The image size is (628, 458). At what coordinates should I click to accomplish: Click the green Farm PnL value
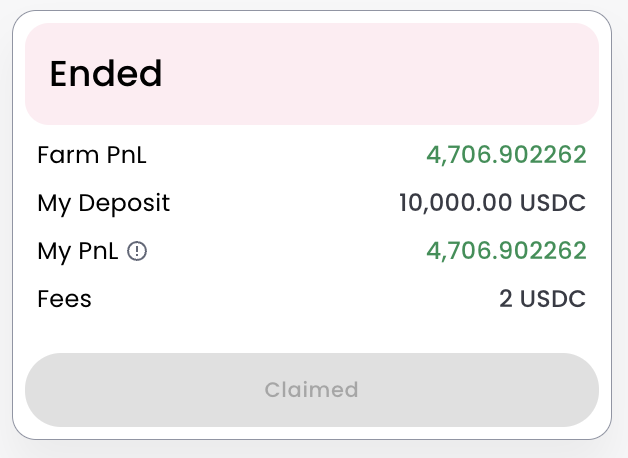[x=506, y=155]
